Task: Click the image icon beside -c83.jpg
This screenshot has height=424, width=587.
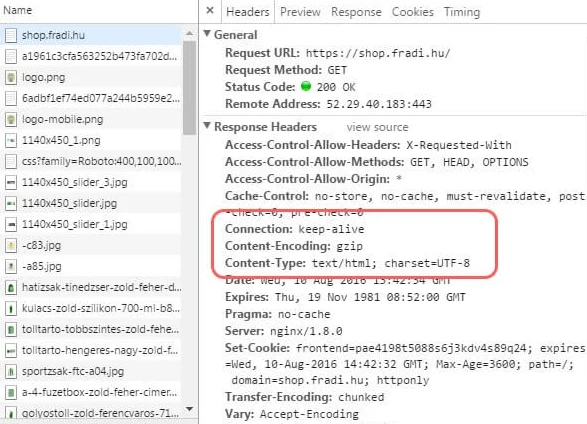Action: (x=11, y=245)
